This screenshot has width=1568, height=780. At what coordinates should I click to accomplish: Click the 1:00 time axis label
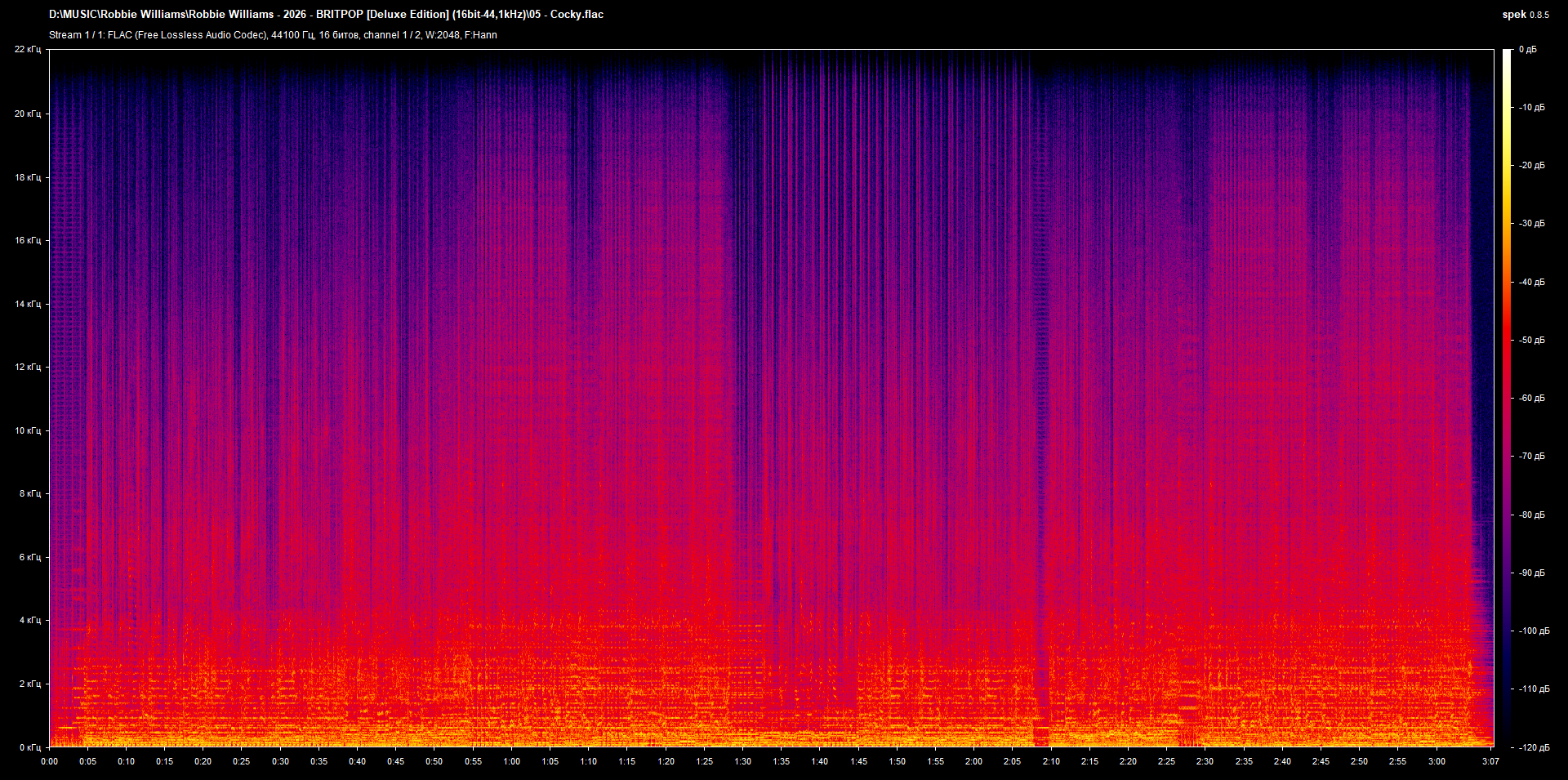511,761
